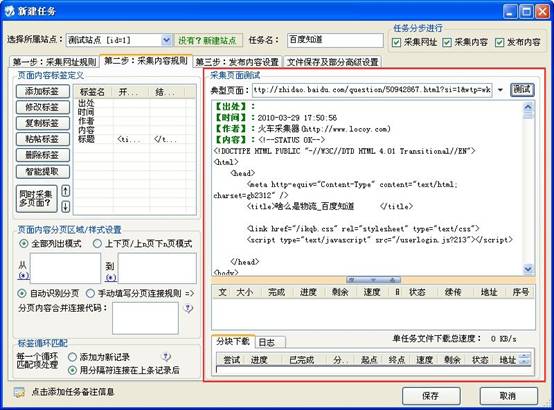Toggle 采集网址 checkbox

396,42
